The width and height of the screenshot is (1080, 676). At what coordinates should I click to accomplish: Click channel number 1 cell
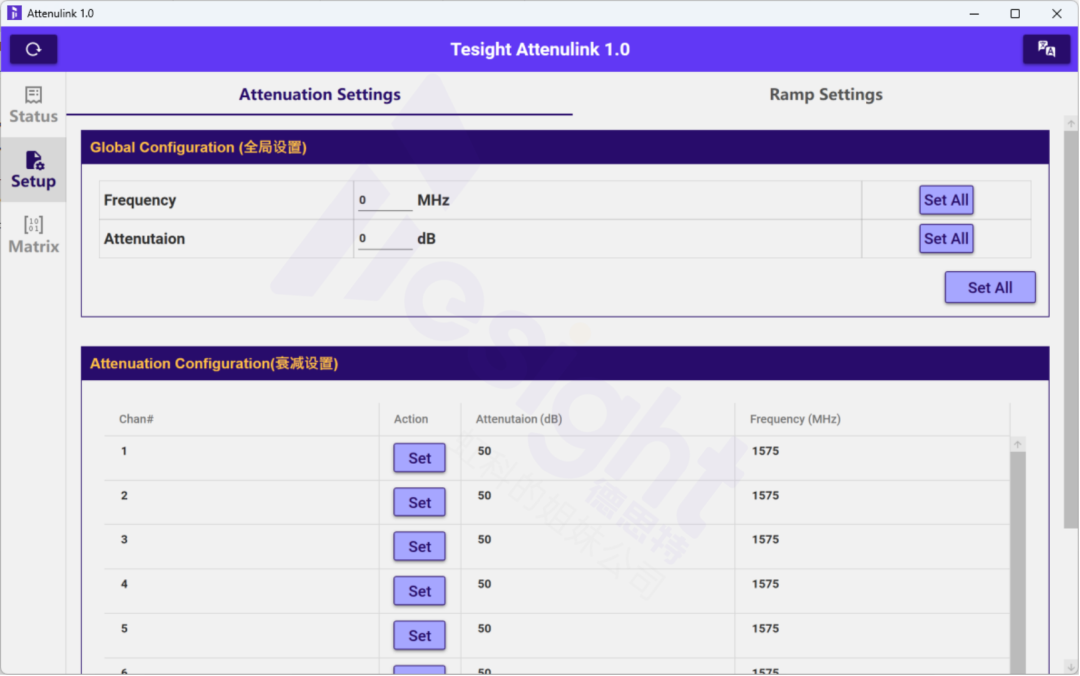coord(124,451)
